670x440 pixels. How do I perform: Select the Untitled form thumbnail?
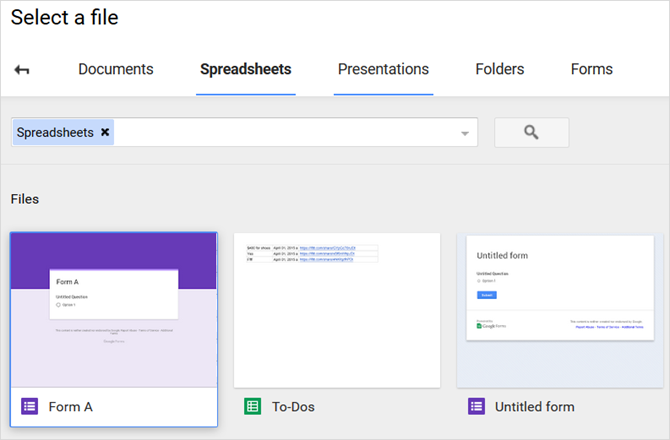pos(560,310)
